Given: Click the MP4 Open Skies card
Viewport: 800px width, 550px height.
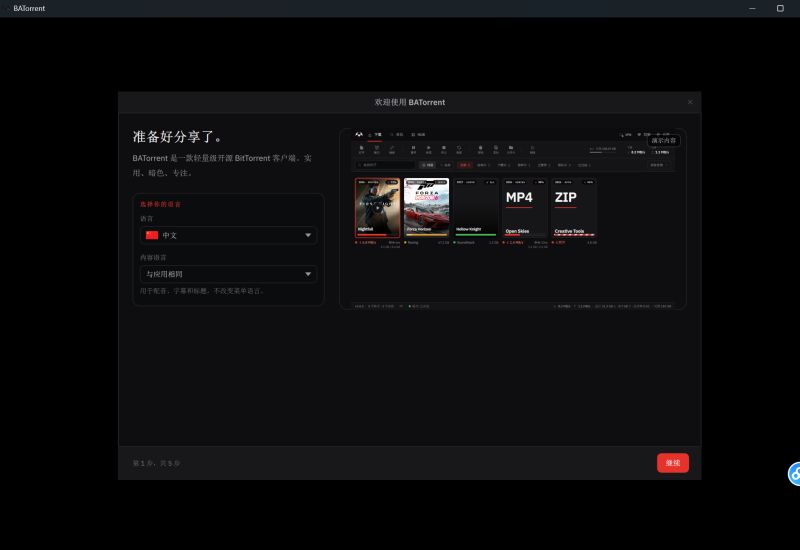Looking at the screenshot, I should [x=524, y=208].
